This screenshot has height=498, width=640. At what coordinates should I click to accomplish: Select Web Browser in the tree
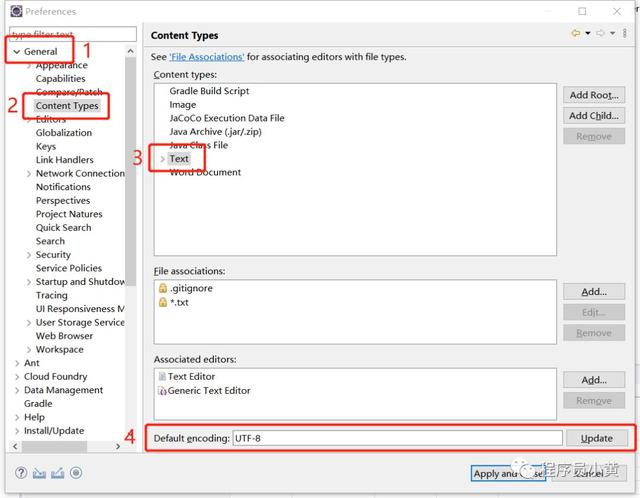click(64, 336)
